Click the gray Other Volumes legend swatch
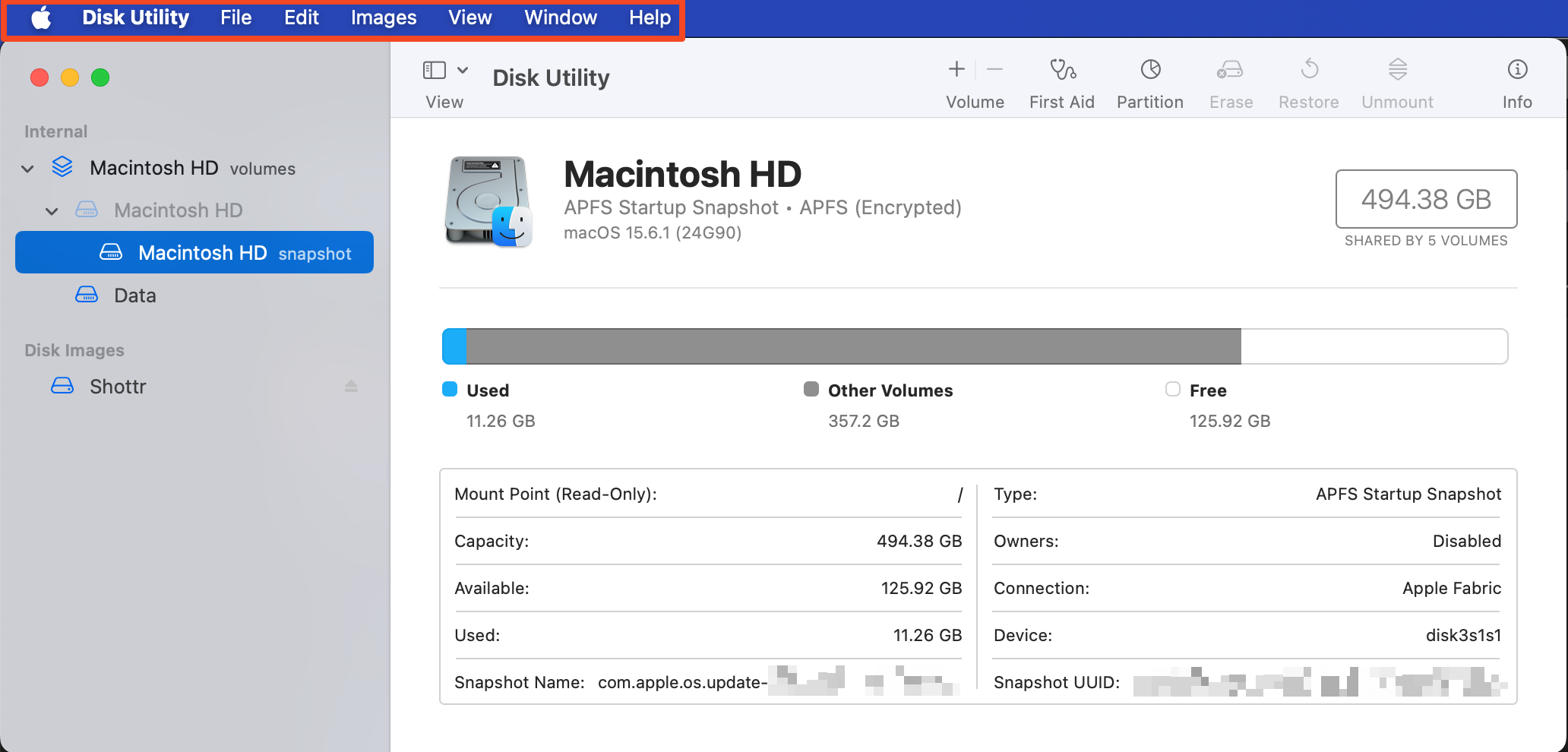 coord(811,389)
